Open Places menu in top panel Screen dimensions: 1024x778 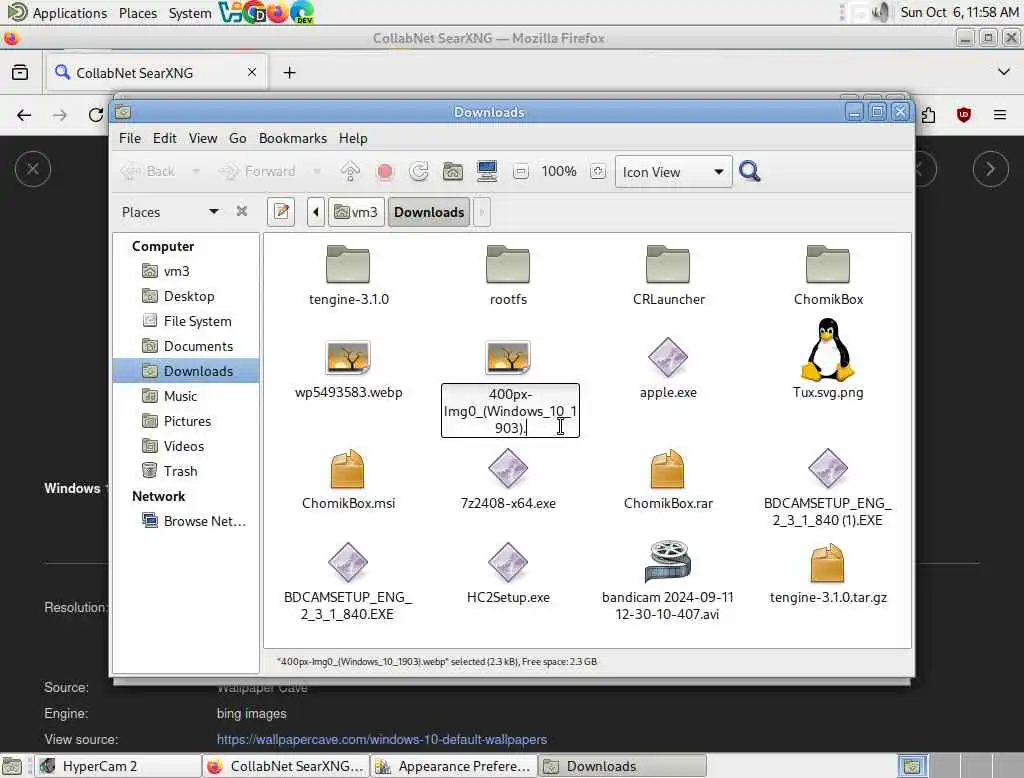[x=138, y=12]
